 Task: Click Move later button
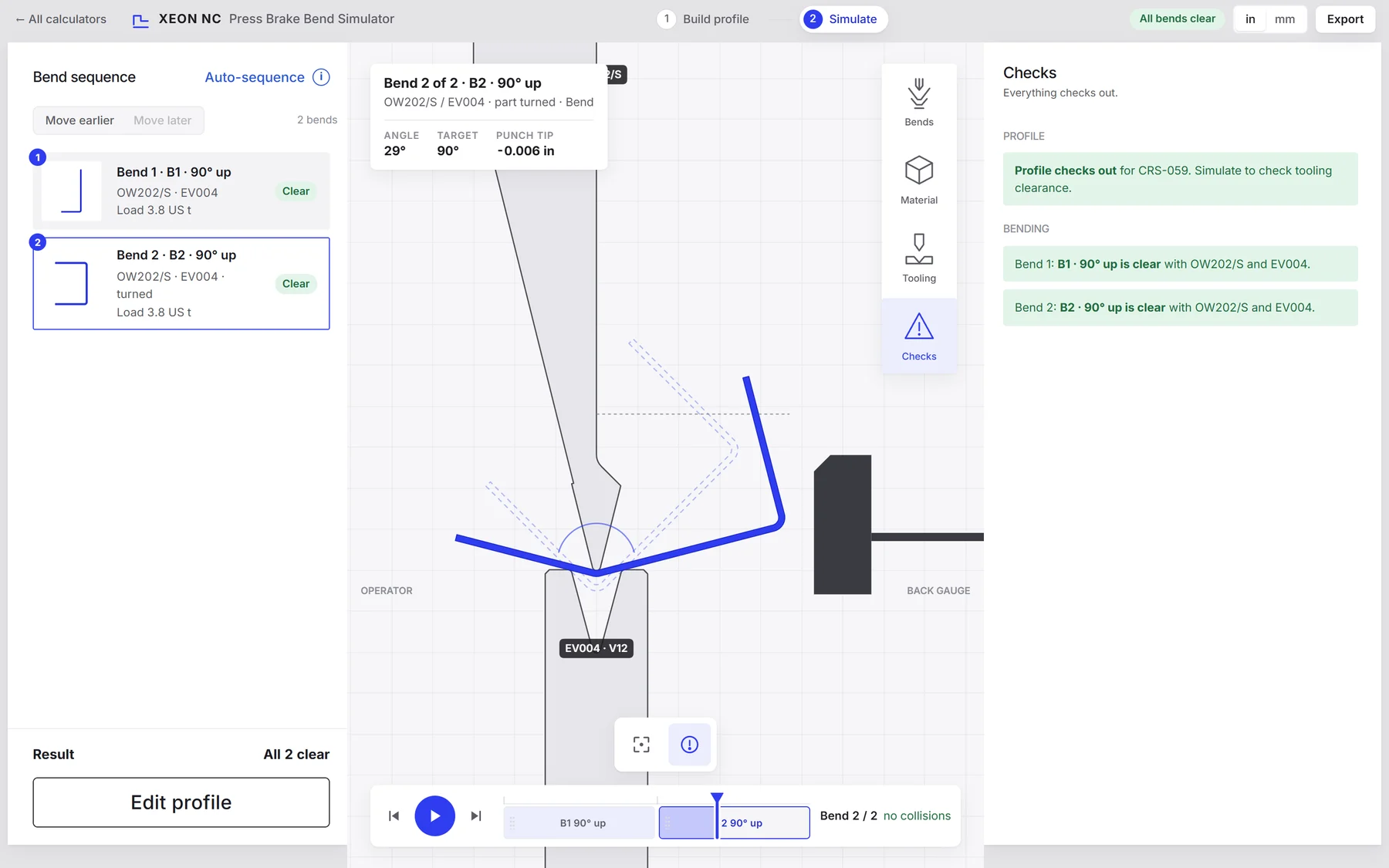click(163, 120)
